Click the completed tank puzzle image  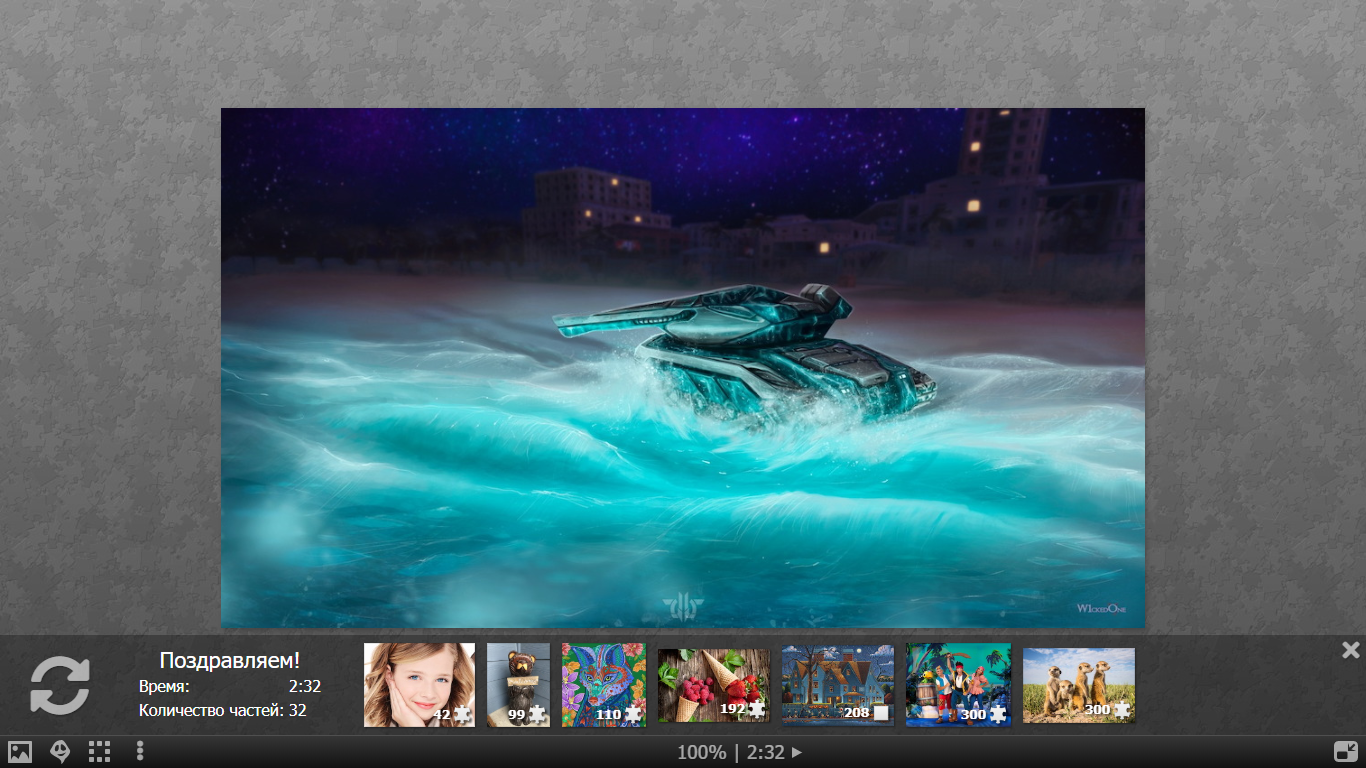(x=683, y=368)
